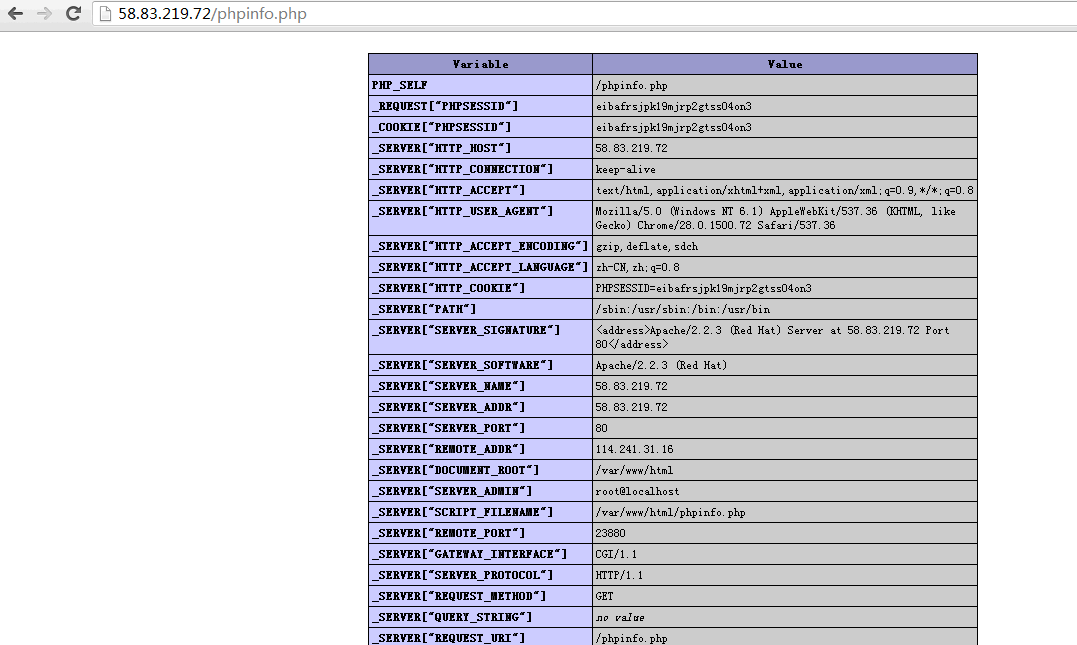Click the Apache/2.2.3 (Red Hat) software value
Image resolution: width=1077 pixels, height=645 pixels.
tap(661, 365)
